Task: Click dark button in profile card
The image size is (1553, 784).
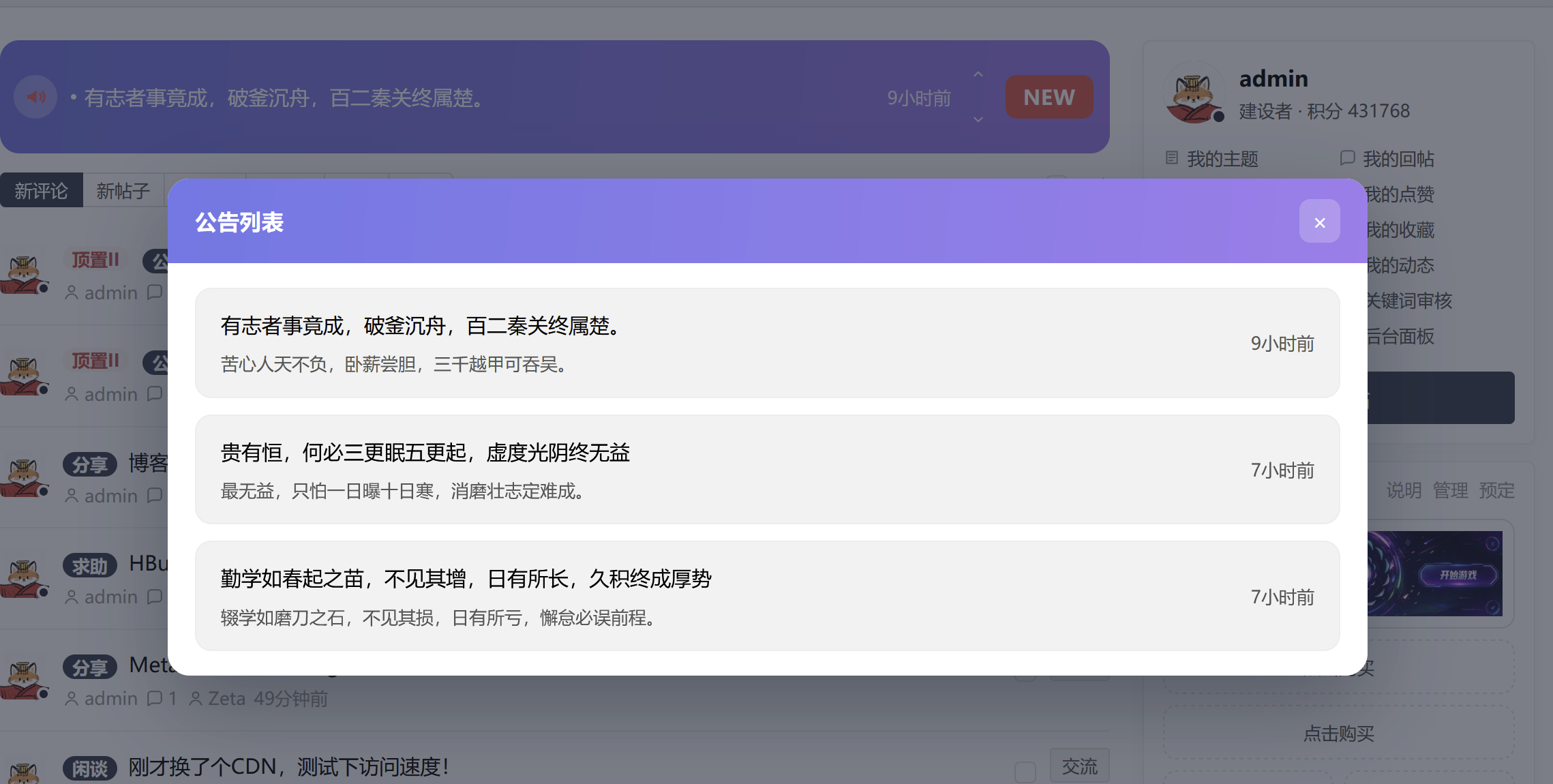Action: (1441, 397)
